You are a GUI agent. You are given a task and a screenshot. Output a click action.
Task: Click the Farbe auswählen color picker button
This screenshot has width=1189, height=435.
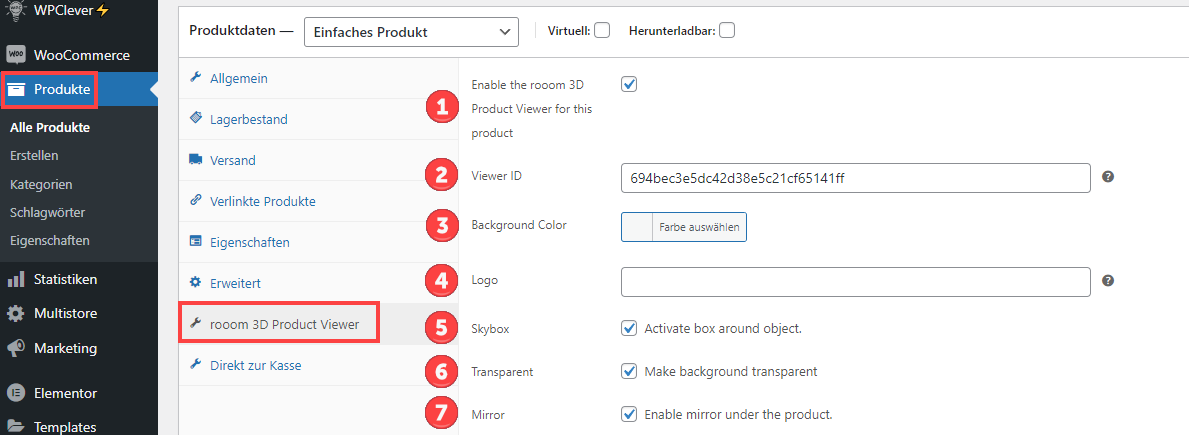(x=684, y=227)
